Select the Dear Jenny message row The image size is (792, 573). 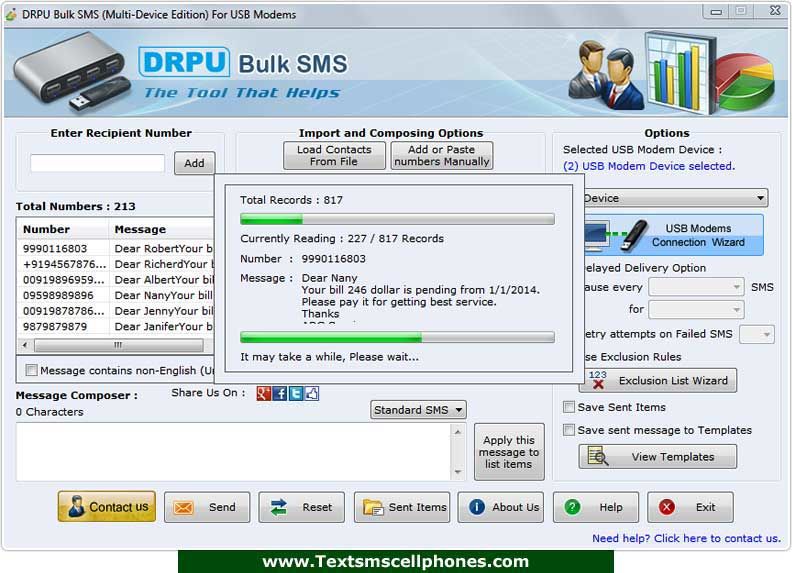pyautogui.click(x=116, y=311)
